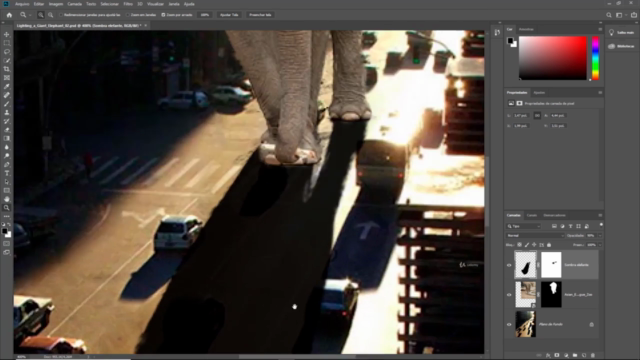The height and width of the screenshot is (360, 640).
Task: Open the Filtro menu
Action: coord(128,4)
